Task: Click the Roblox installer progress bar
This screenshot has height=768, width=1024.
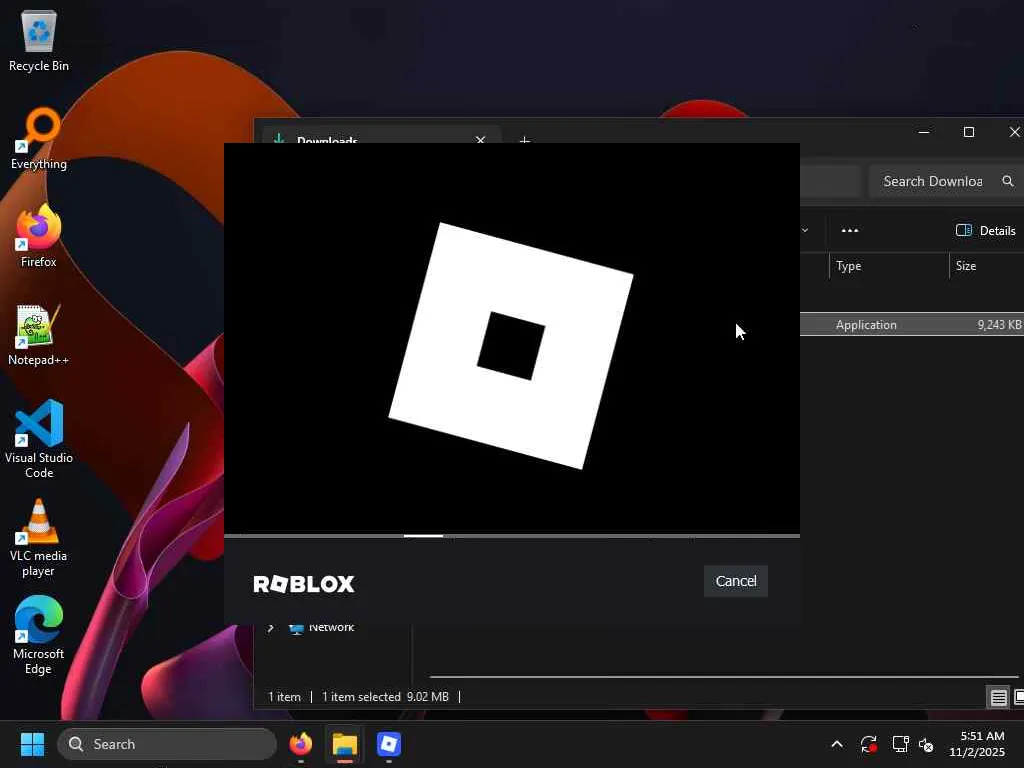Action: [512, 536]
